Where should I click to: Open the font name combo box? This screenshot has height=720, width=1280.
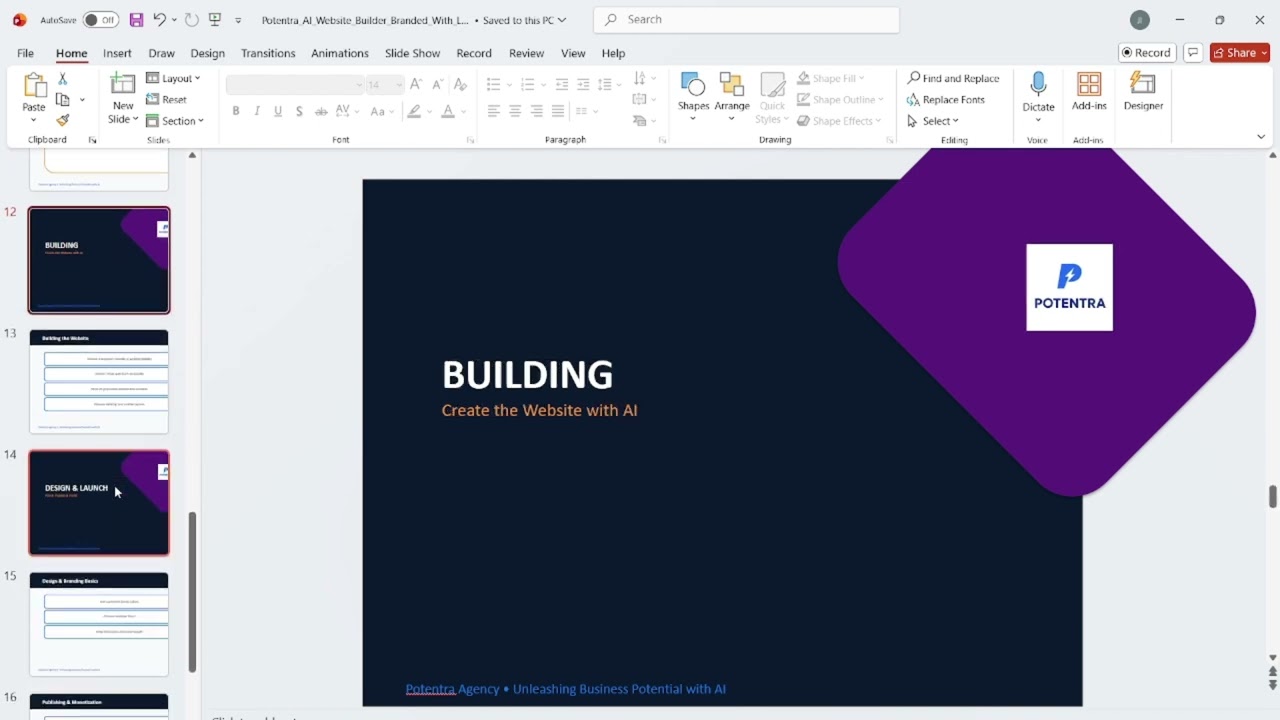295,85
